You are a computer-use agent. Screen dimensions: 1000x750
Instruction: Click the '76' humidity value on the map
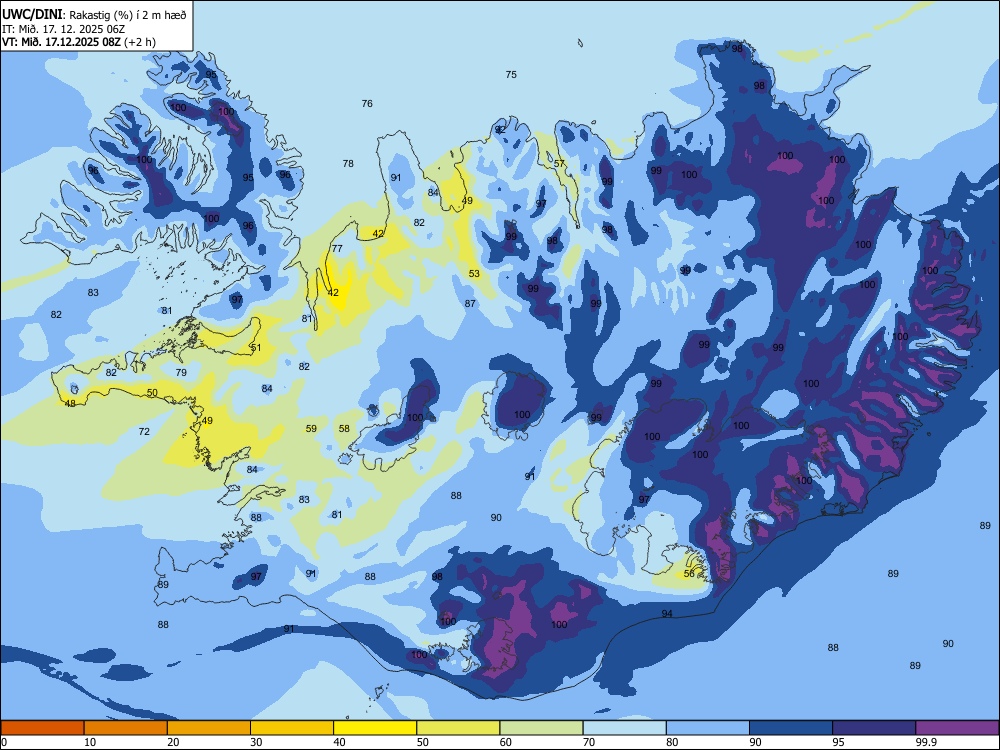(367, 103)
